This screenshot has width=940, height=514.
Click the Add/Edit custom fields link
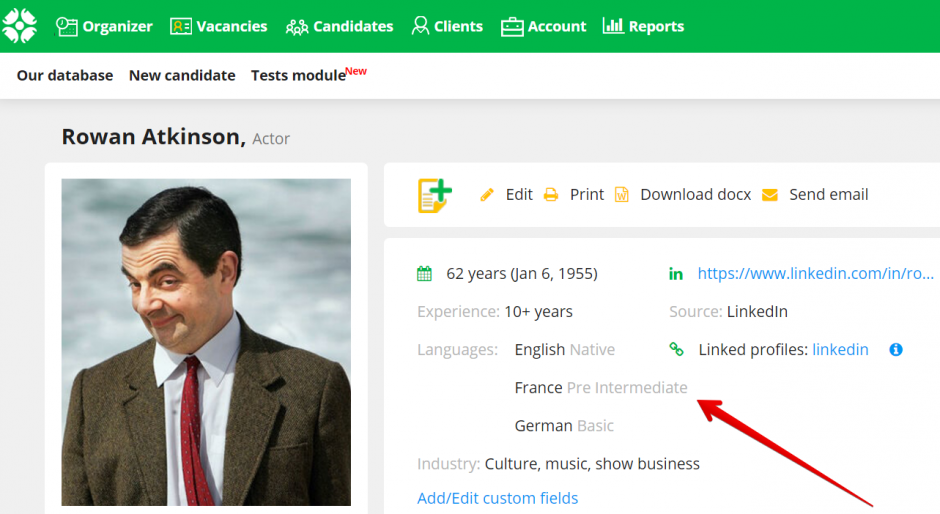pos(497,498)
